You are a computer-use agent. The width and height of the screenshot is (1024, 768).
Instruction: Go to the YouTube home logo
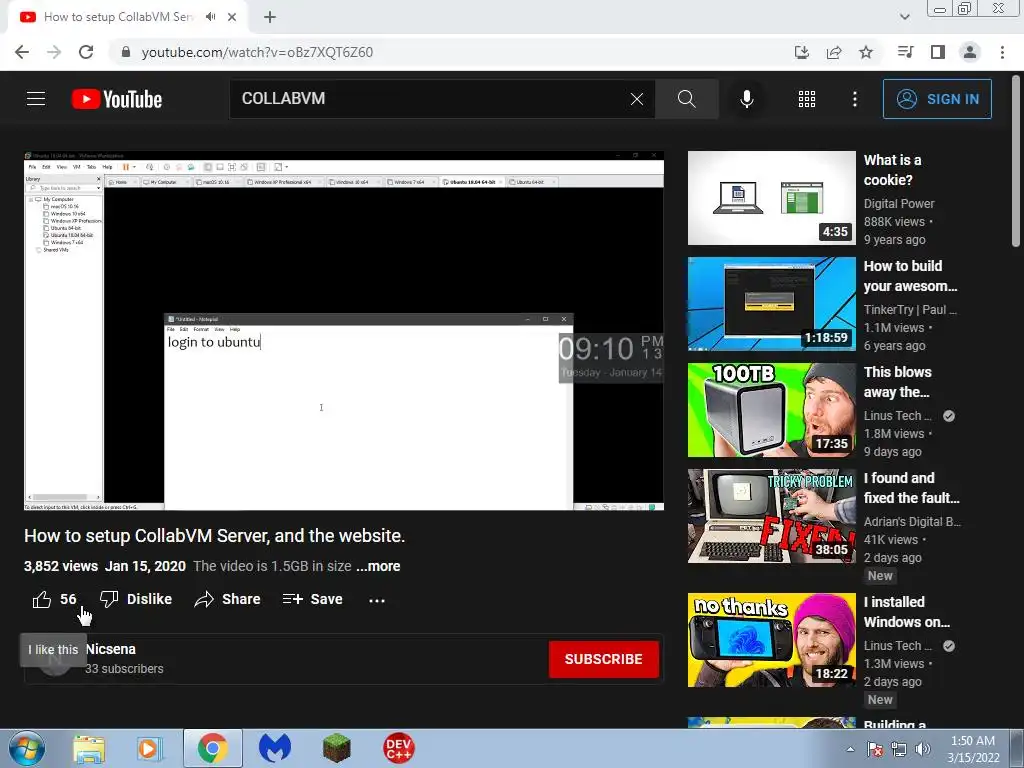(117, 99)
